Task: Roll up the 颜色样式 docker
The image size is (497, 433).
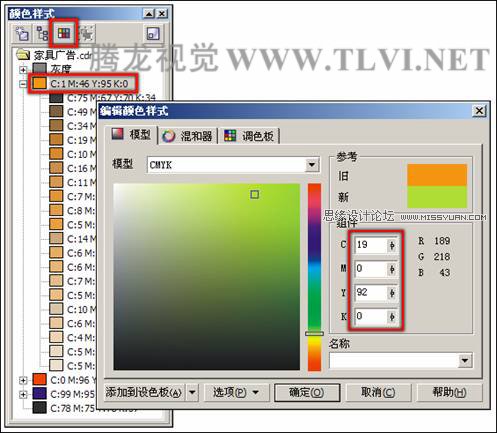Action: tap(149, 14)
